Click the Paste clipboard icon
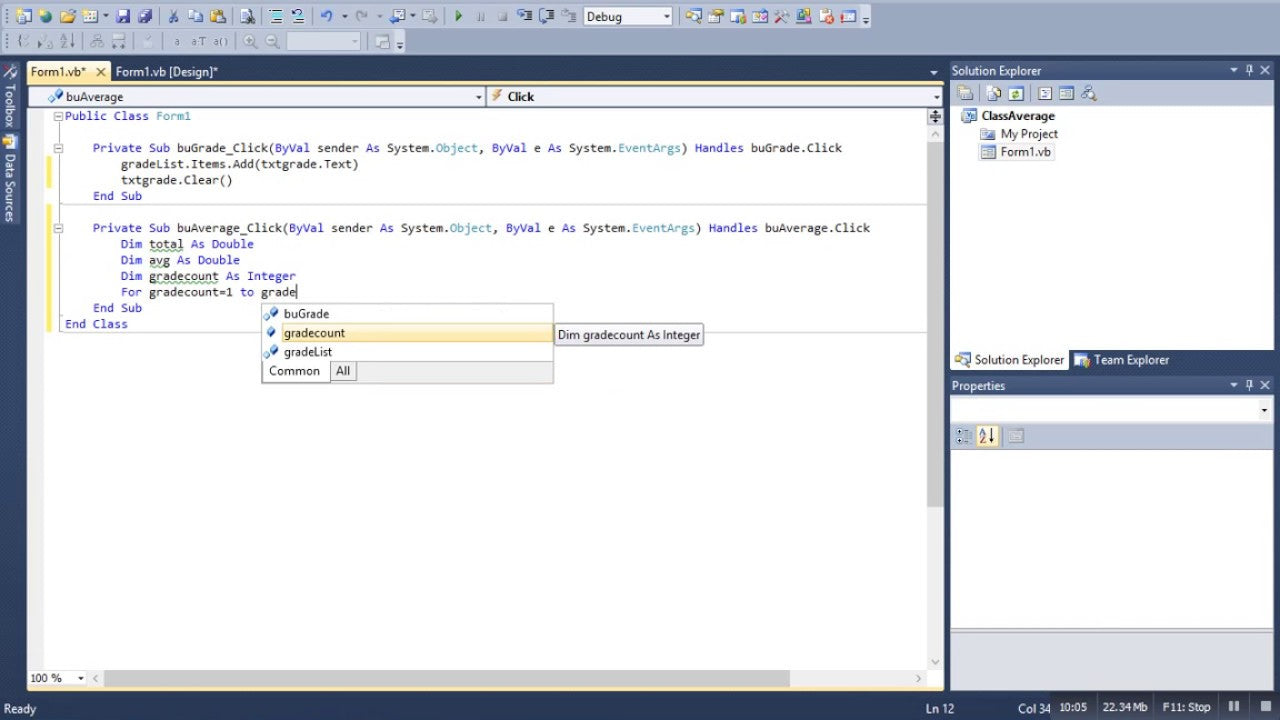The height and width of the screenshot is (720, 1280). 217,16
